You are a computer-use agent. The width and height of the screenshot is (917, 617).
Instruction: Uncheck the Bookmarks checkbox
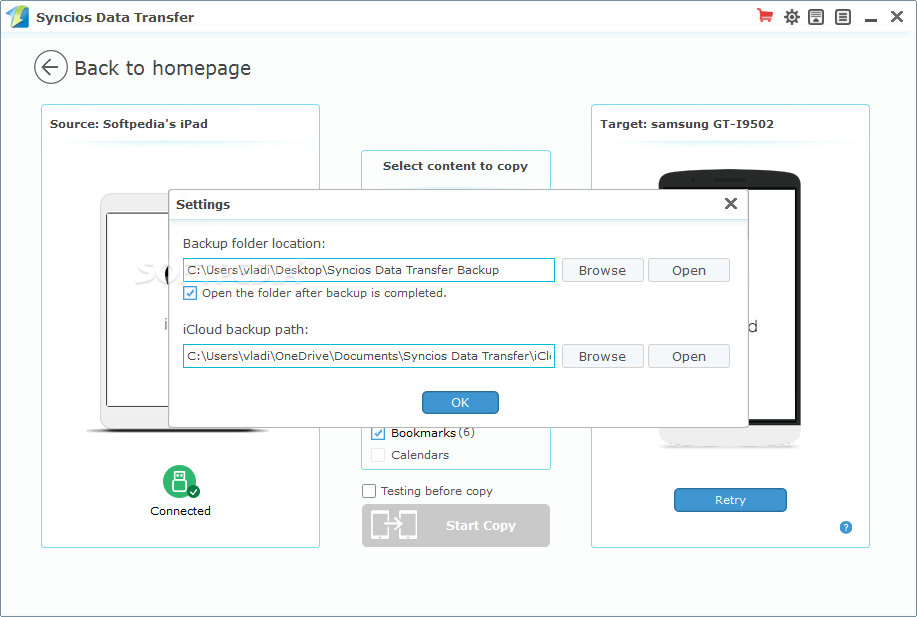pos(378,433)
